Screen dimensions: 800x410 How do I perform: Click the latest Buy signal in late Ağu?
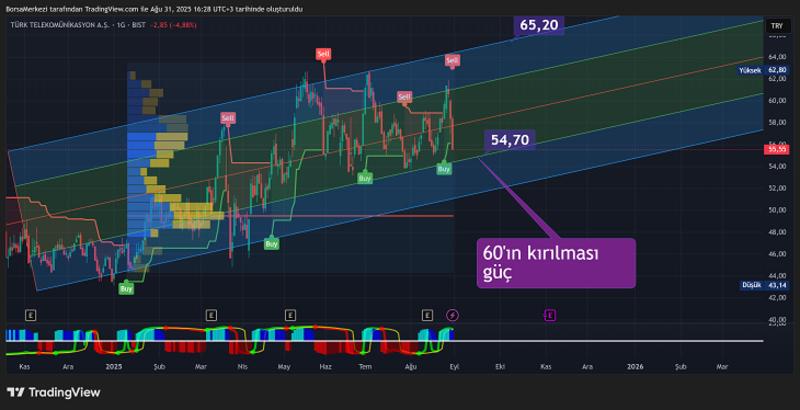tap(444, 168)
